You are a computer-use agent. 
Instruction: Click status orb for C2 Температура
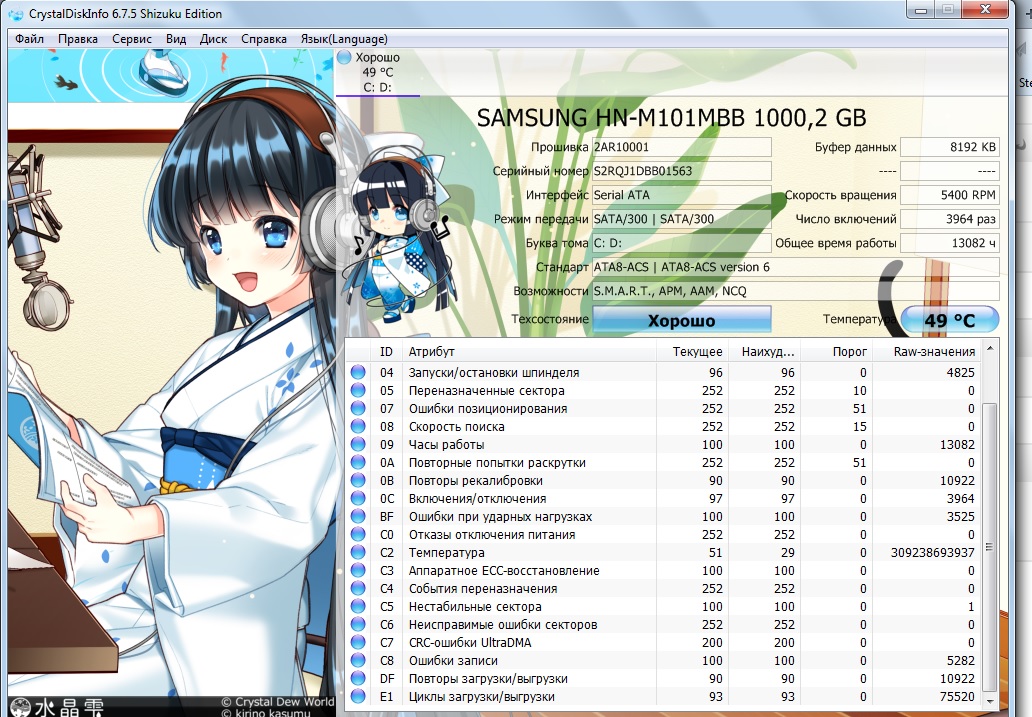pyautogui.click(x=358, y=552)
